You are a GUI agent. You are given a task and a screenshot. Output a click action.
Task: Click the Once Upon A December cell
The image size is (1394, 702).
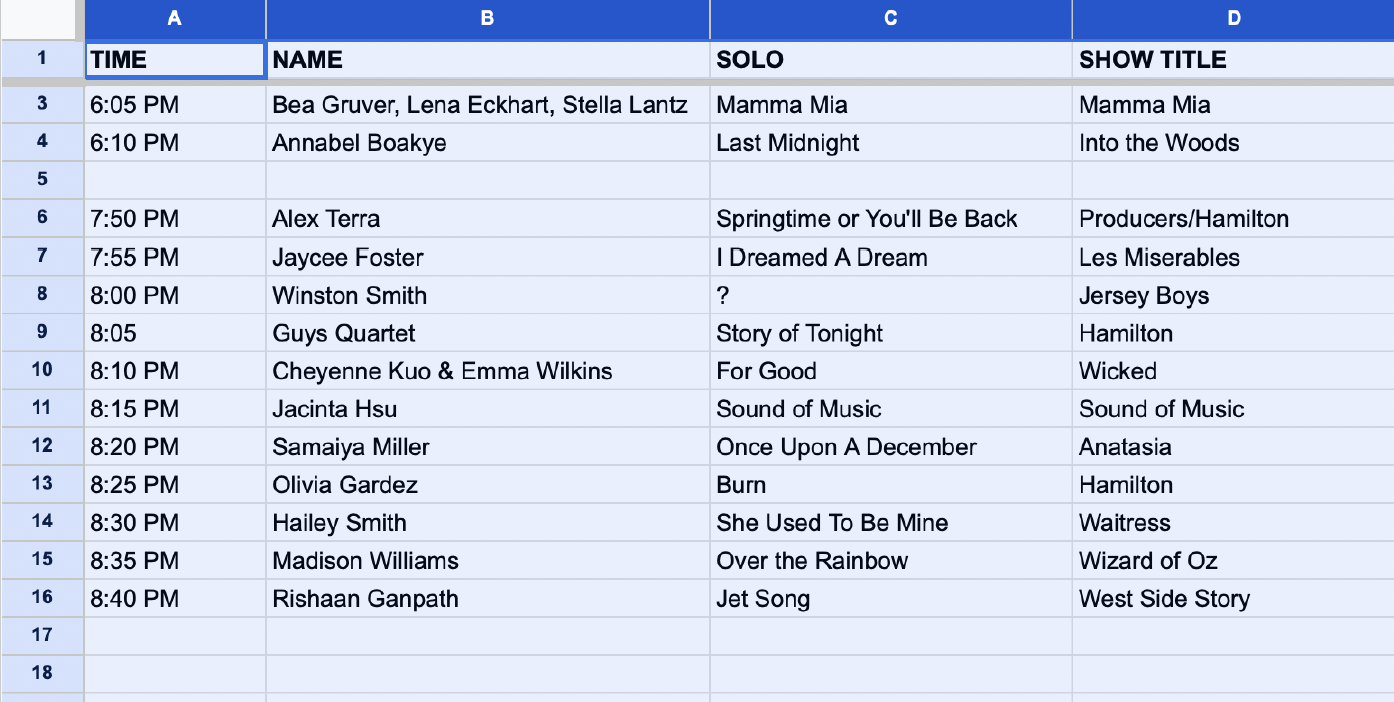click(x=890, y=447)
